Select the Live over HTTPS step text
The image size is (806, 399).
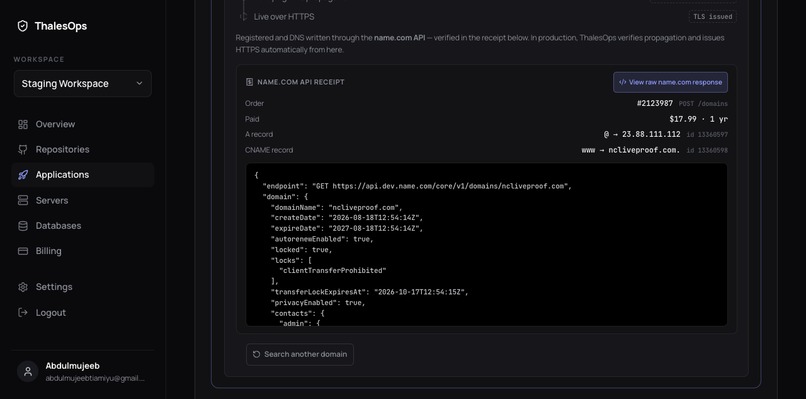pyautogui.click(x=284, y=17)
